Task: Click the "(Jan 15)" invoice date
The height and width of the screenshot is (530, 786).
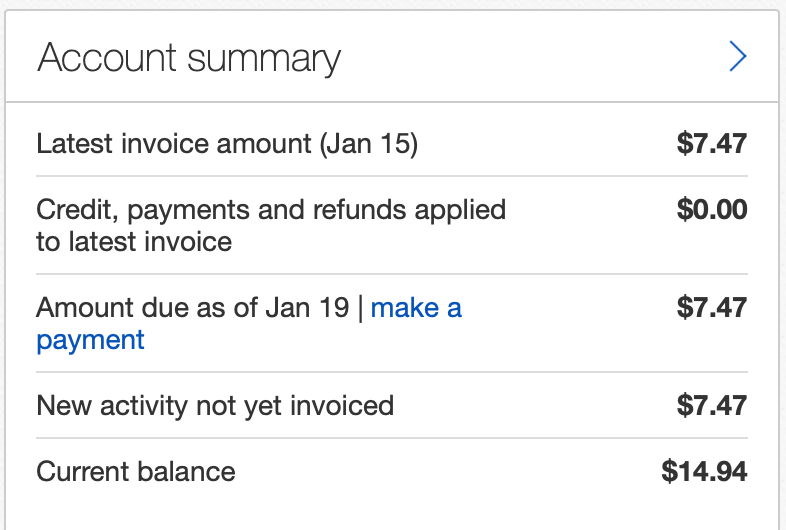Action: [368, 144]
